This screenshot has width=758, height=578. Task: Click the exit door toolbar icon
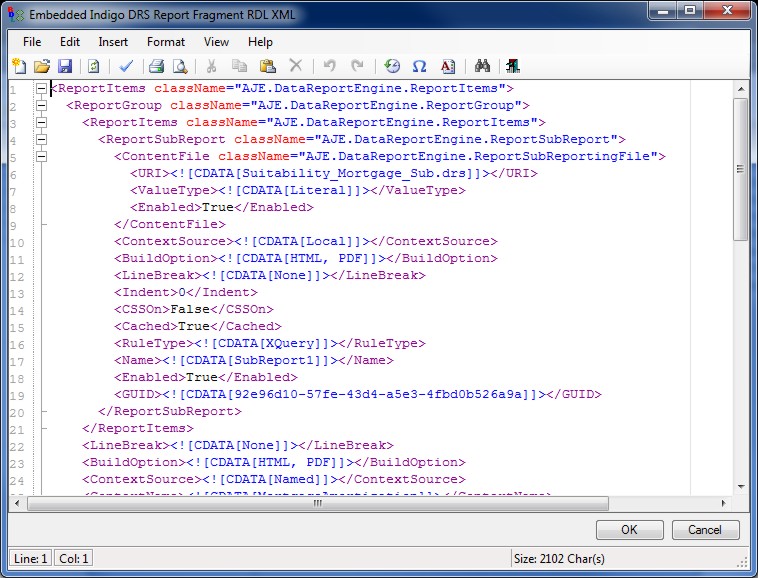click(x=512, y=66)
